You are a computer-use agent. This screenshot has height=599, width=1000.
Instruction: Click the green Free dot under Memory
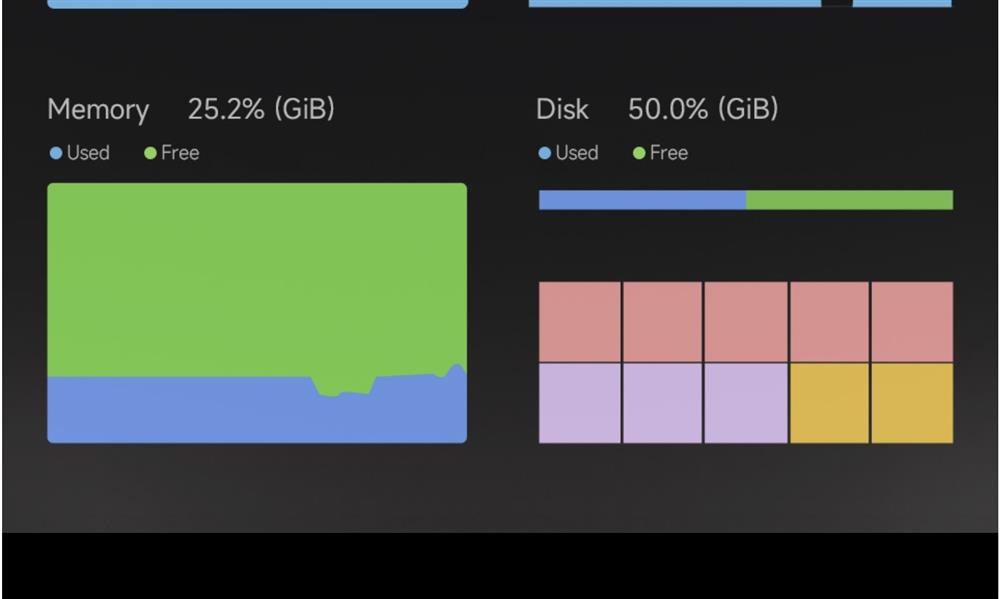150,153
